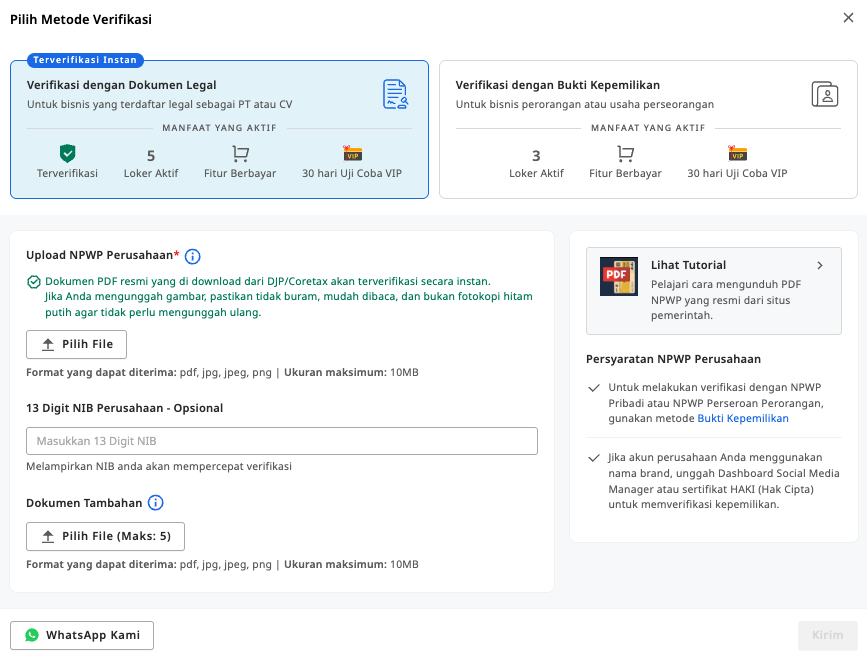
Task: Focus the 13 Digit NIB input field
Action: [x=282, y=441]
